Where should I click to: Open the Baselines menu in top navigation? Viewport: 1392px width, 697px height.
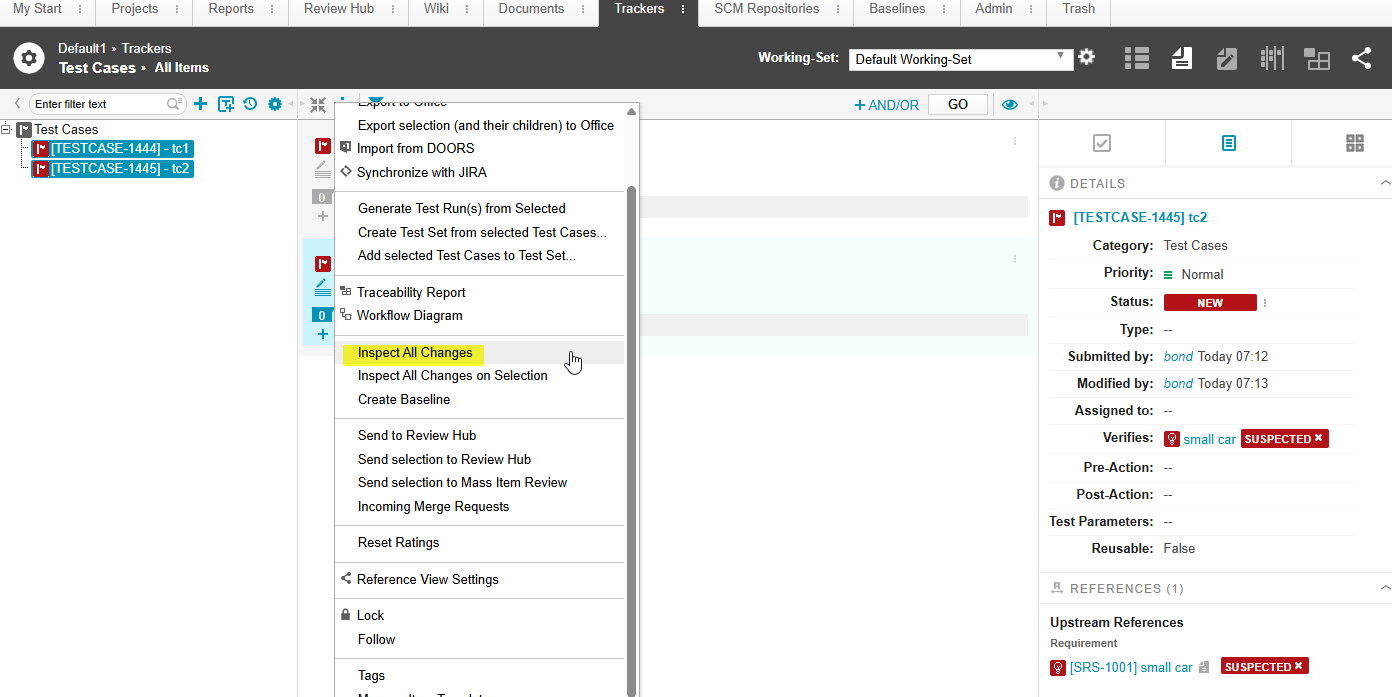click(x=898, y=8)
